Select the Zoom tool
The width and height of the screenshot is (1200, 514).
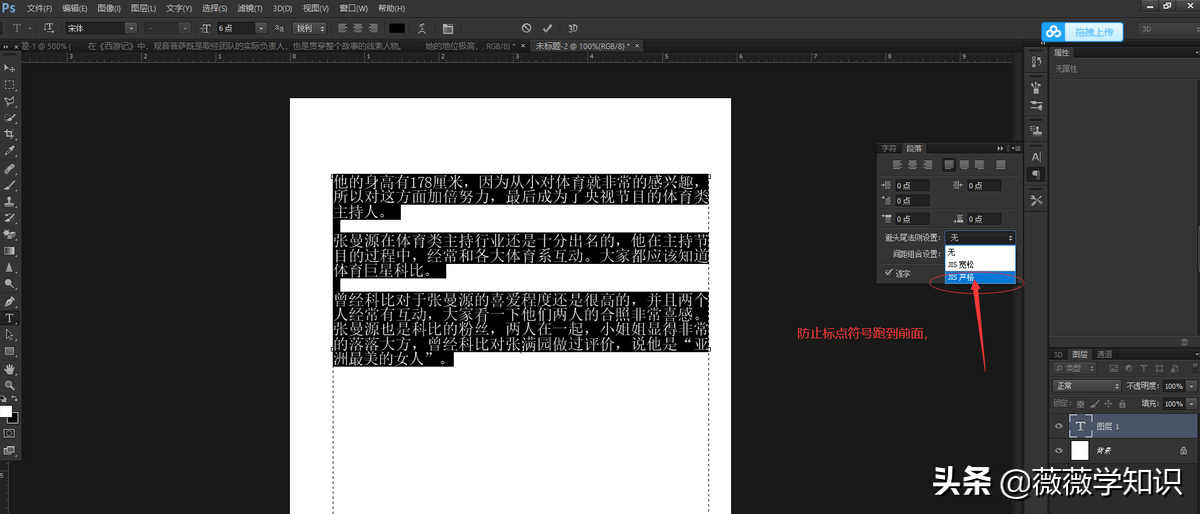pyautogui.click(x=10, y=385)
